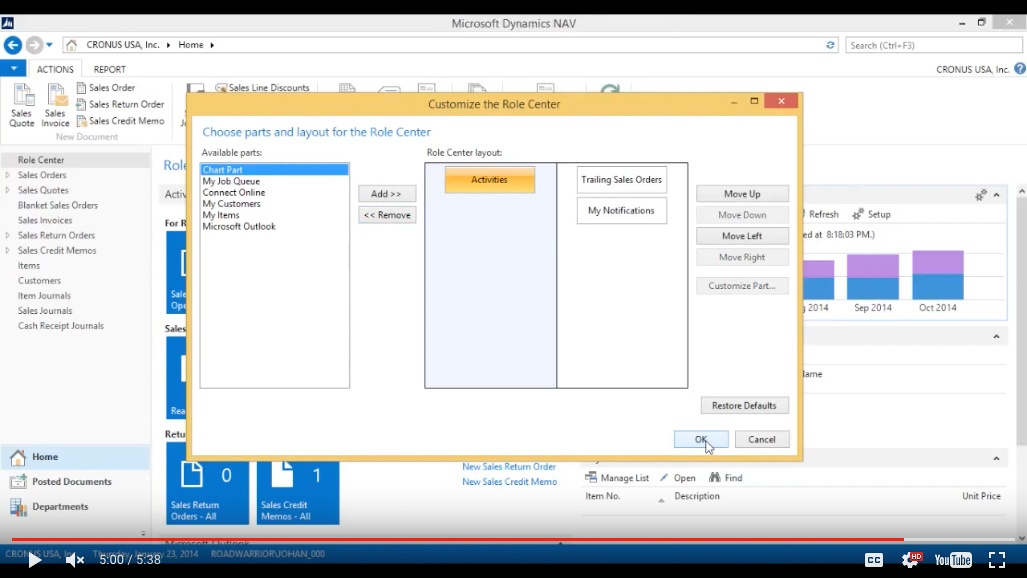This screenshot has height=578, width=1027.
Task: Open the application menu dropdown
Action: coord(13,68)
